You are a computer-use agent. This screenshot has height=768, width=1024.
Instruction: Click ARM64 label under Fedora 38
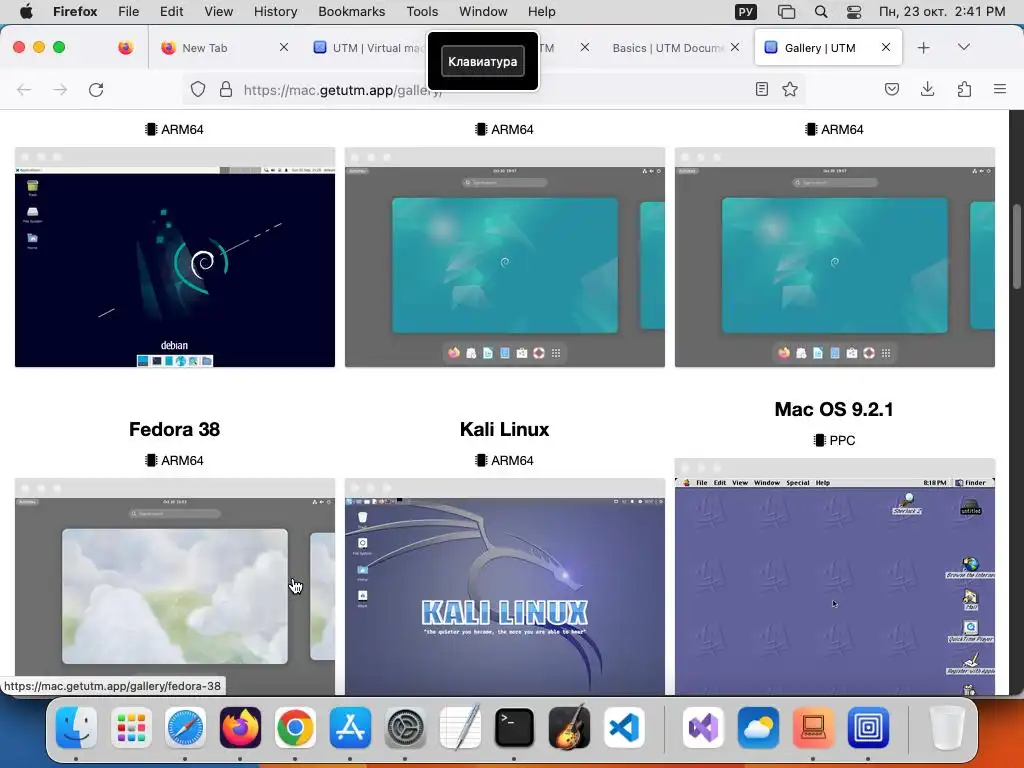click(x=174, y=460)
